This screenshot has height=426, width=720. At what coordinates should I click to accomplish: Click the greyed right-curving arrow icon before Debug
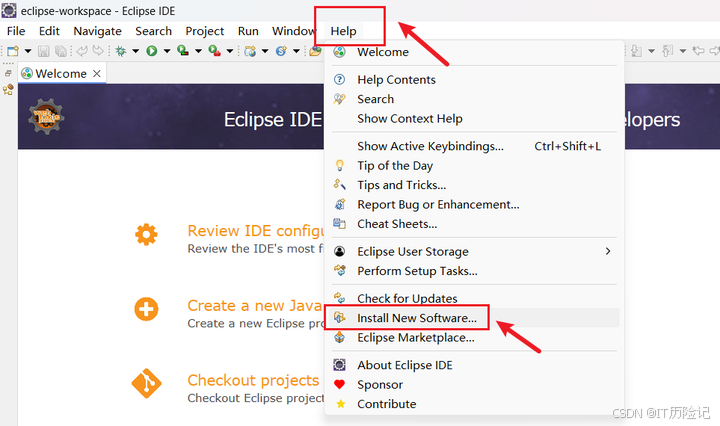click(98, 51)
